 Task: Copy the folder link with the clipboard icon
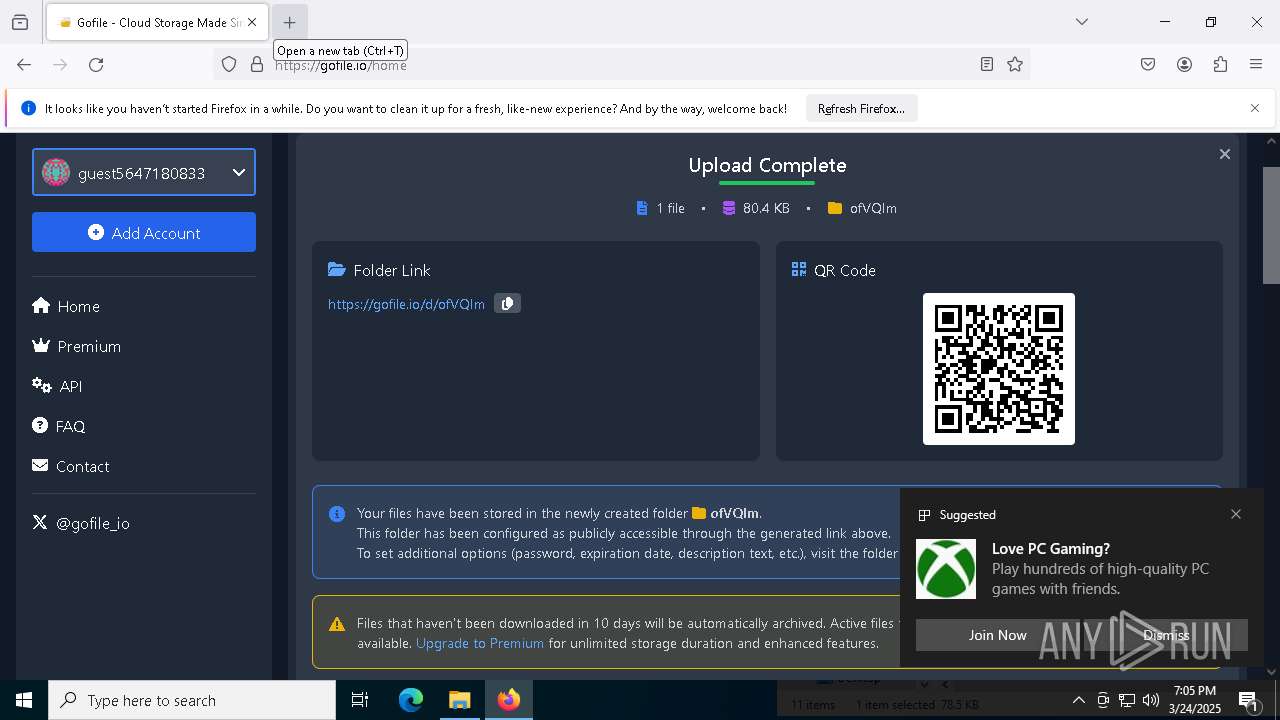tap(508, 304)
